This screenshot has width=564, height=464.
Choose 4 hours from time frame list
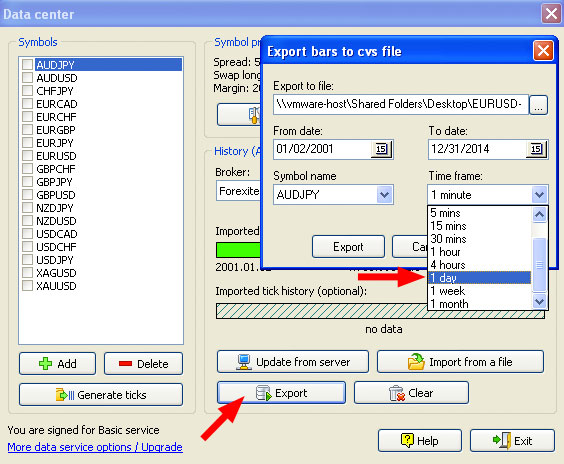click(479, 265)
